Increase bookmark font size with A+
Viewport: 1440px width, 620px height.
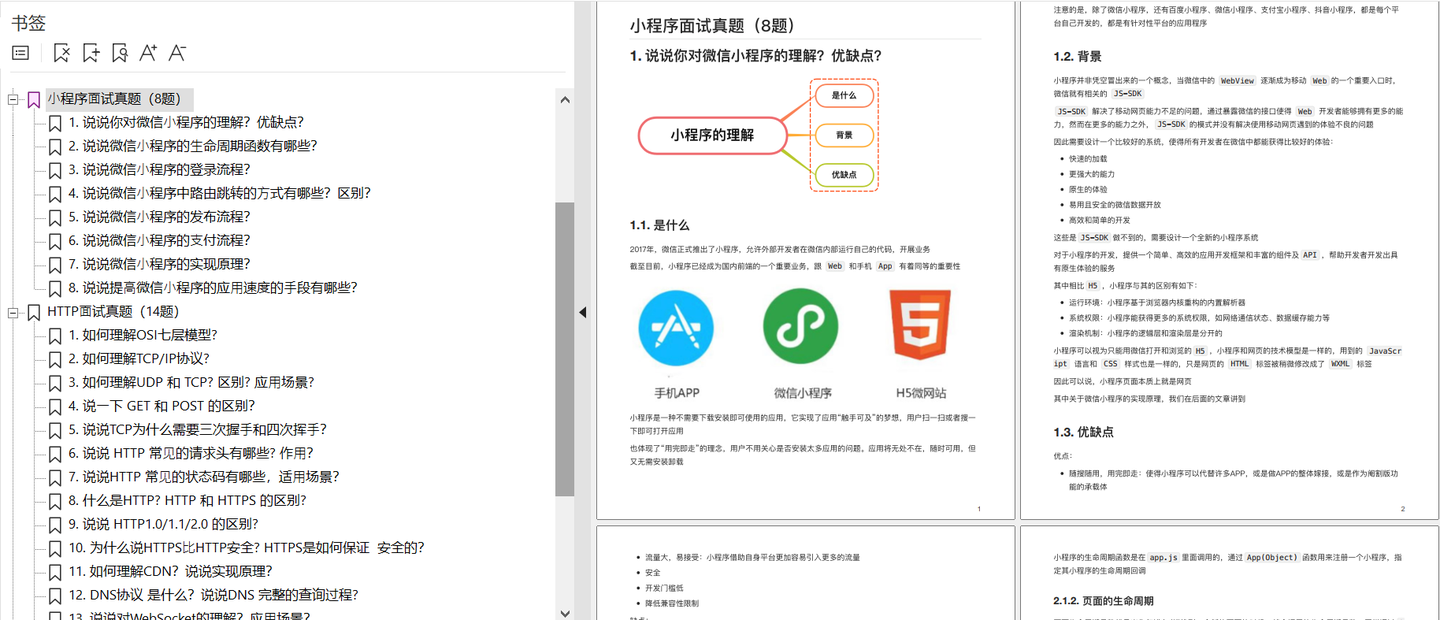coord(148,53)
